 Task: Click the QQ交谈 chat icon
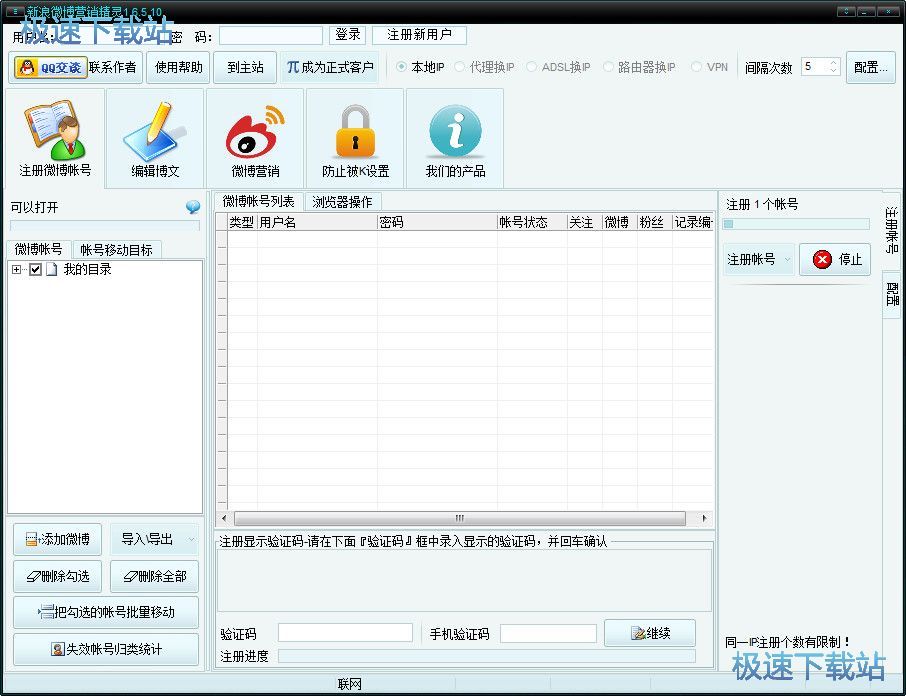pos(50,68)
